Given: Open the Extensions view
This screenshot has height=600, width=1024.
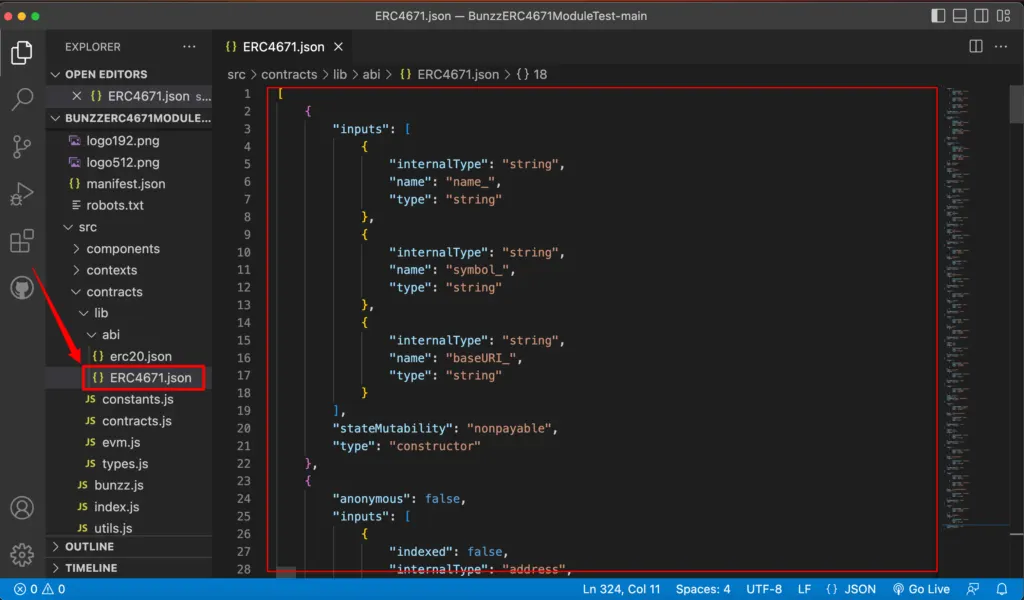Looking at the screenshot, I should 22,241.
